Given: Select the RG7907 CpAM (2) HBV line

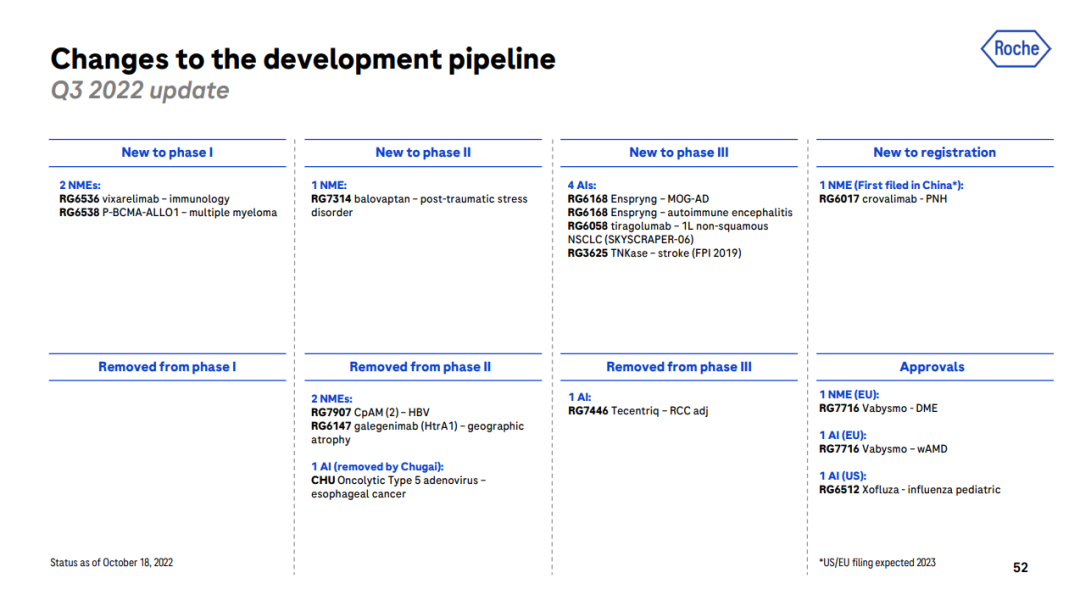Looking at the screenshot, I should click(x=371, y=412).
